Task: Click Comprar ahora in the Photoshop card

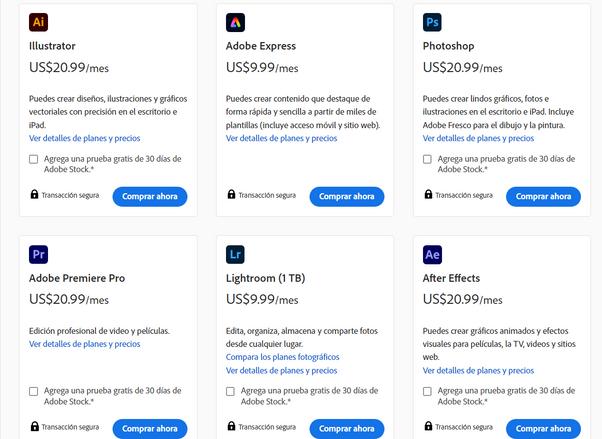Action: point(543,196)
